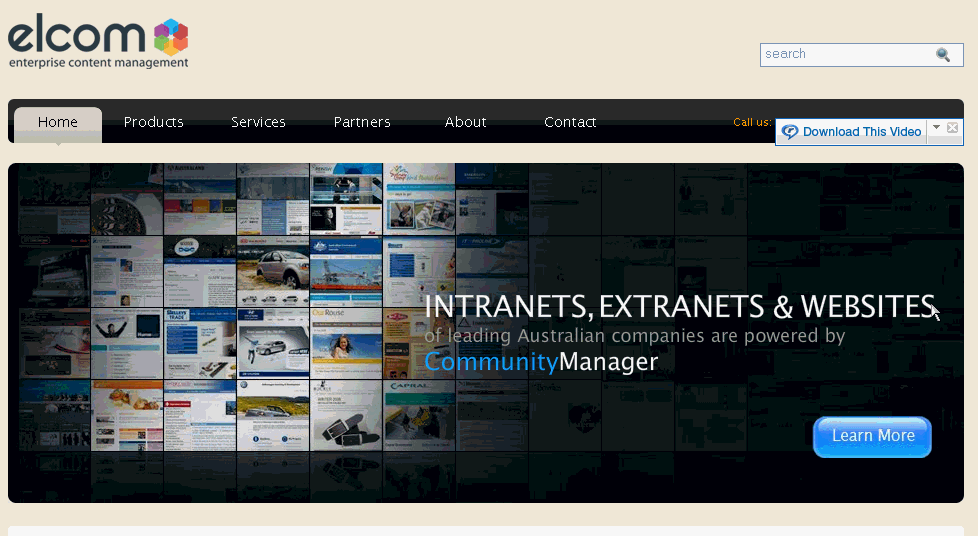Screen dimensions: 978x536
Task: Open the Contact menu
Action: pos(570,122)
